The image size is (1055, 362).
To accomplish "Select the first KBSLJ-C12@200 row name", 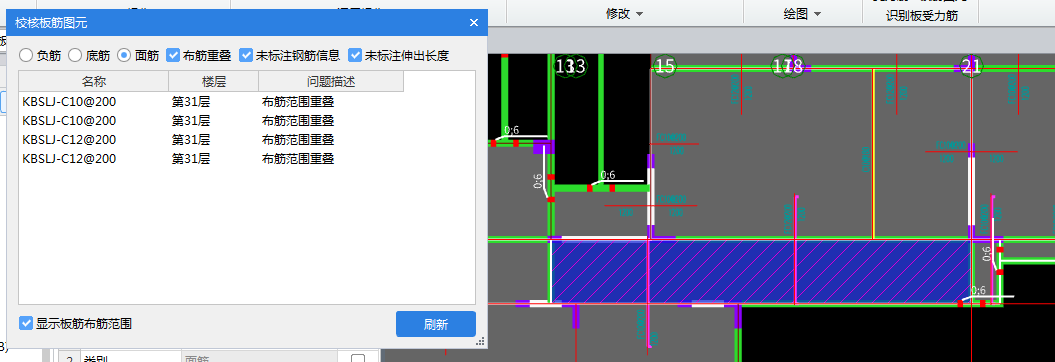I will pos(69,139).
